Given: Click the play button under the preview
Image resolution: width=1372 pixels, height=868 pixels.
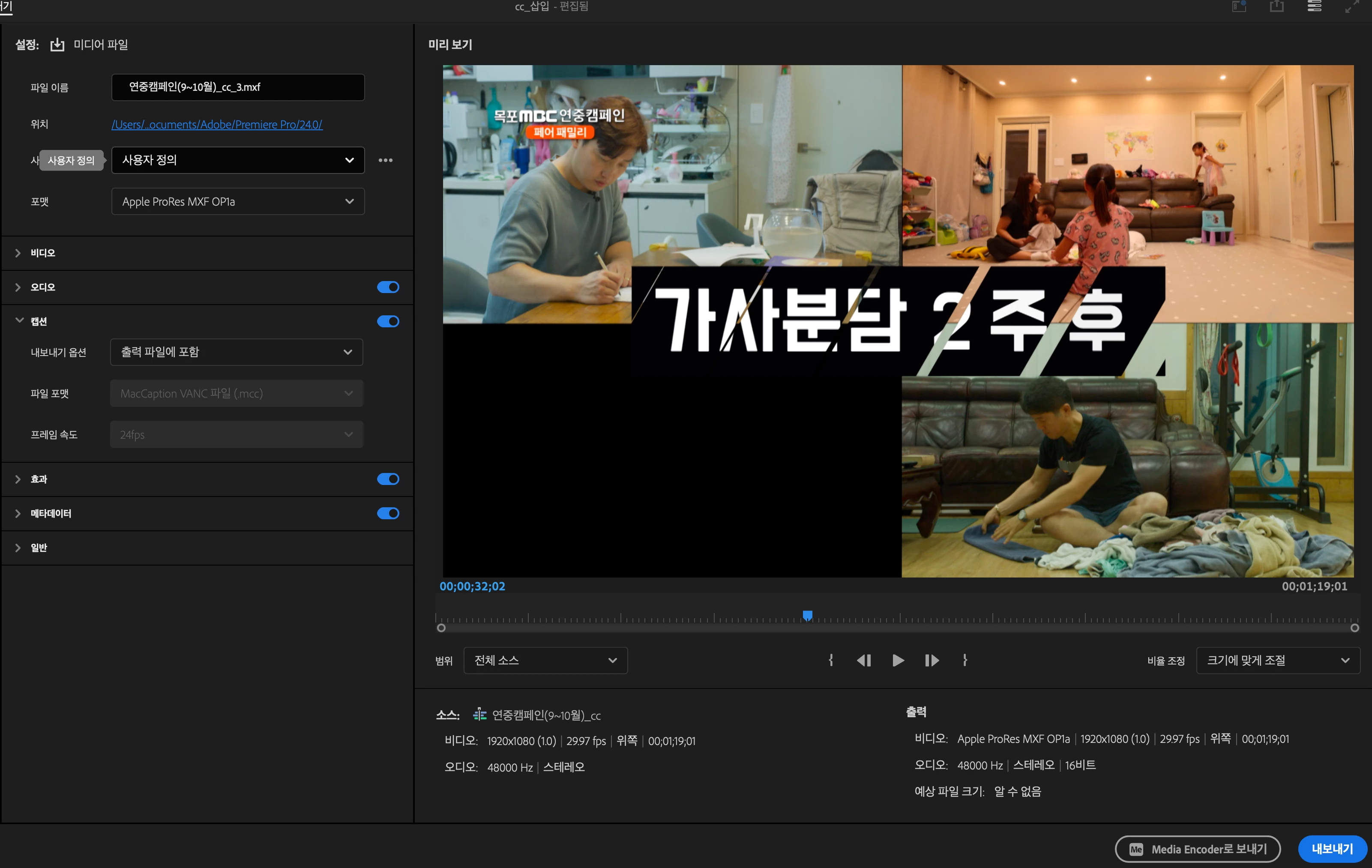Looking at the screenshot, I should click(x=897, y=660).
